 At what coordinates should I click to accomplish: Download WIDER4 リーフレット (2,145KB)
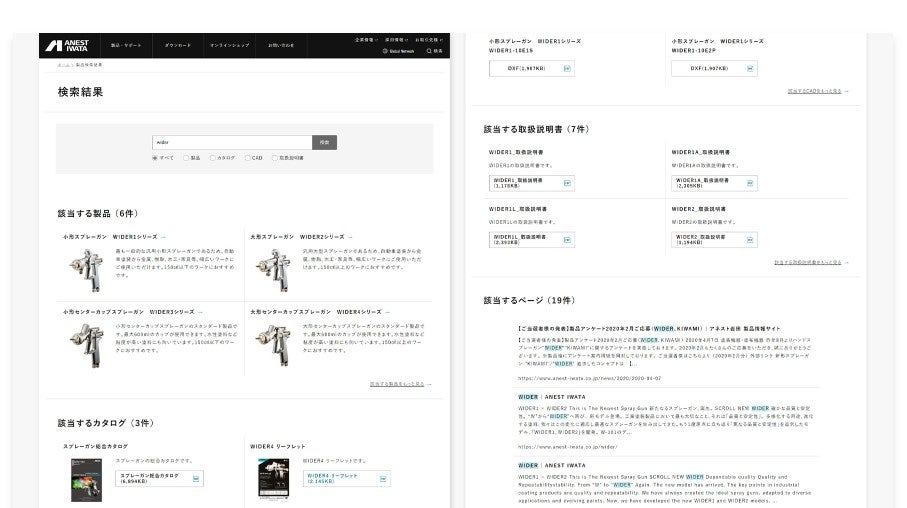[346, 478]
